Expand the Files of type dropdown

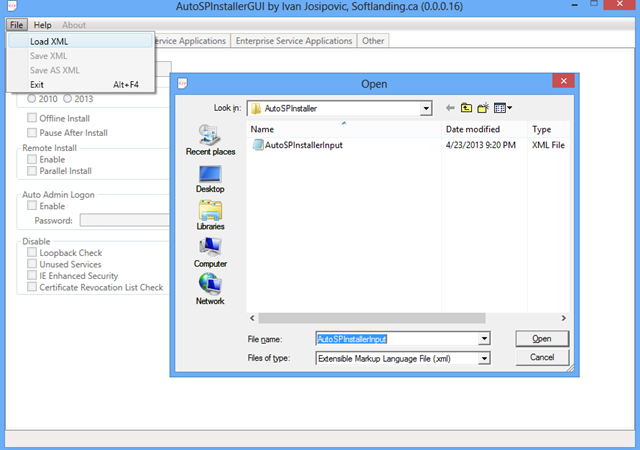(484, 359)
